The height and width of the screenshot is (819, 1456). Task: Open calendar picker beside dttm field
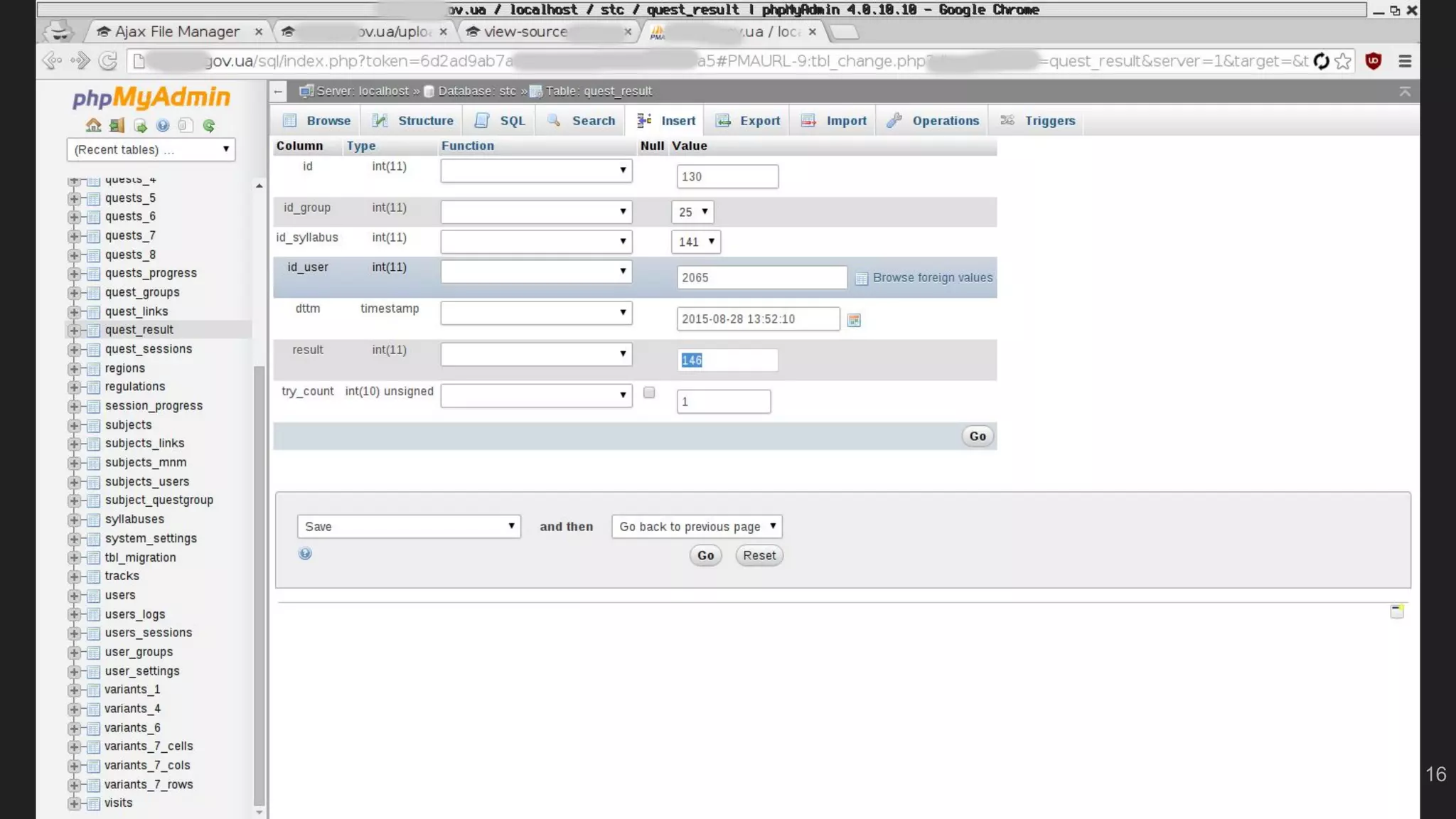854,320
